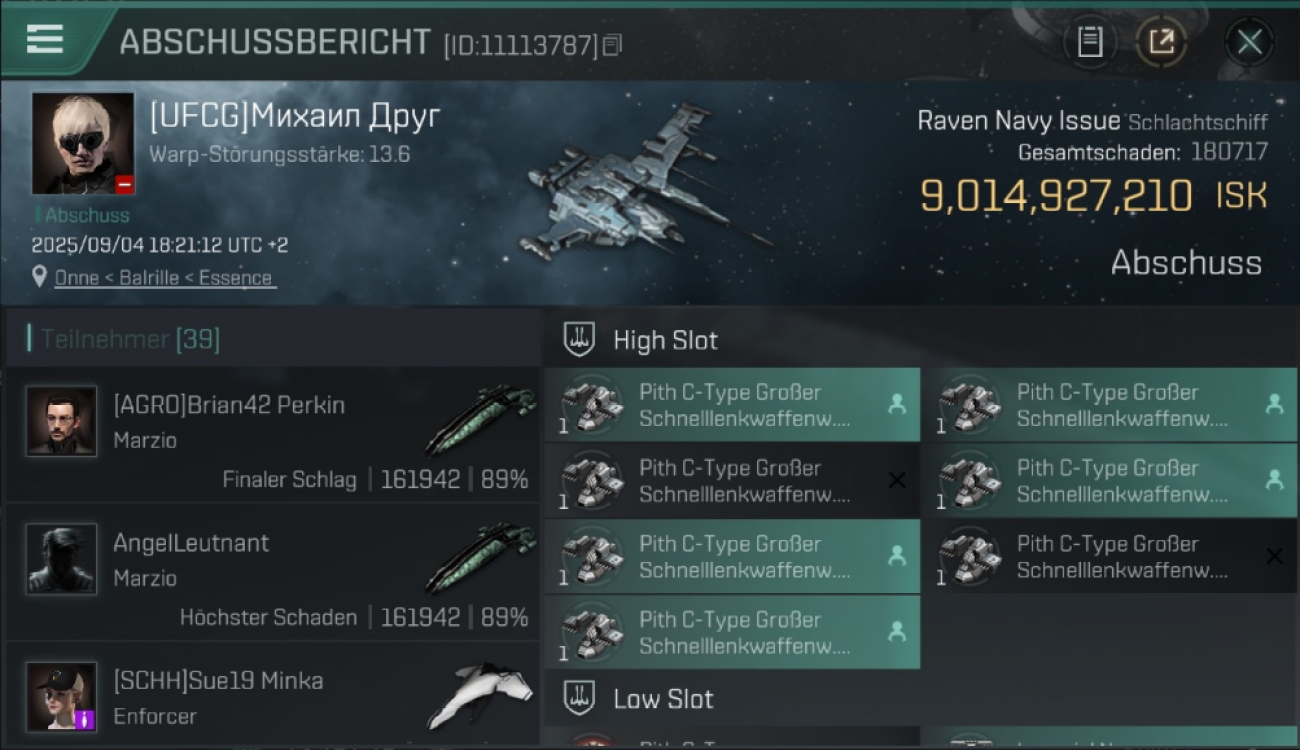Copy the kill report ID
This screenshot has height=750, width=1300.
point(612,45)
